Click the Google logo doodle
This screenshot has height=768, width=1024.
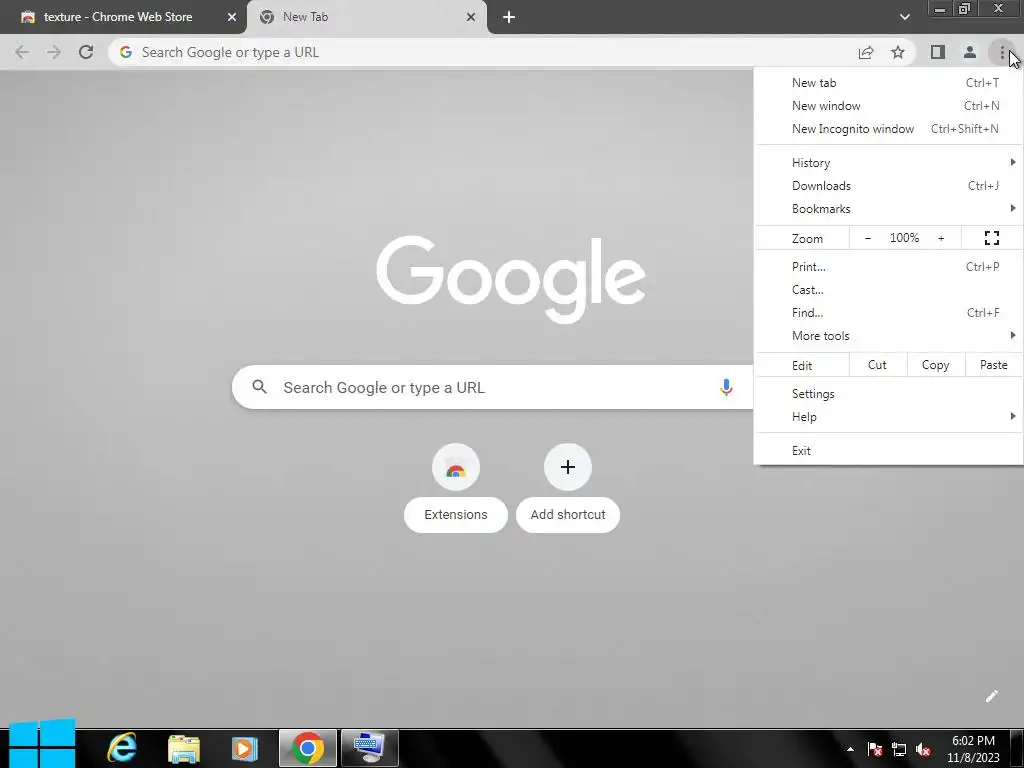pos(511,279)
